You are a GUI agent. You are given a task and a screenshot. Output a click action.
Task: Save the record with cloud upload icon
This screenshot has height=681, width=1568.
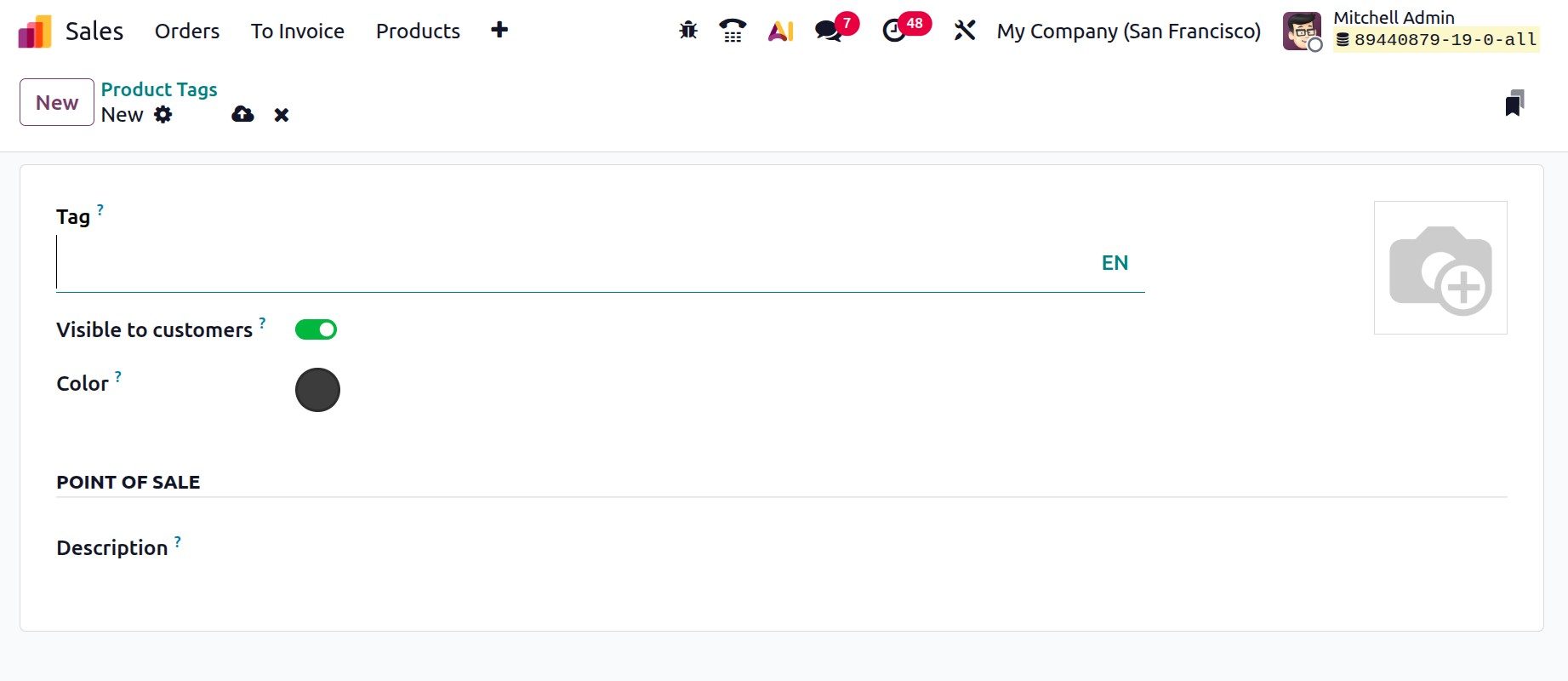pyautogui.click(x=242, y=114)
